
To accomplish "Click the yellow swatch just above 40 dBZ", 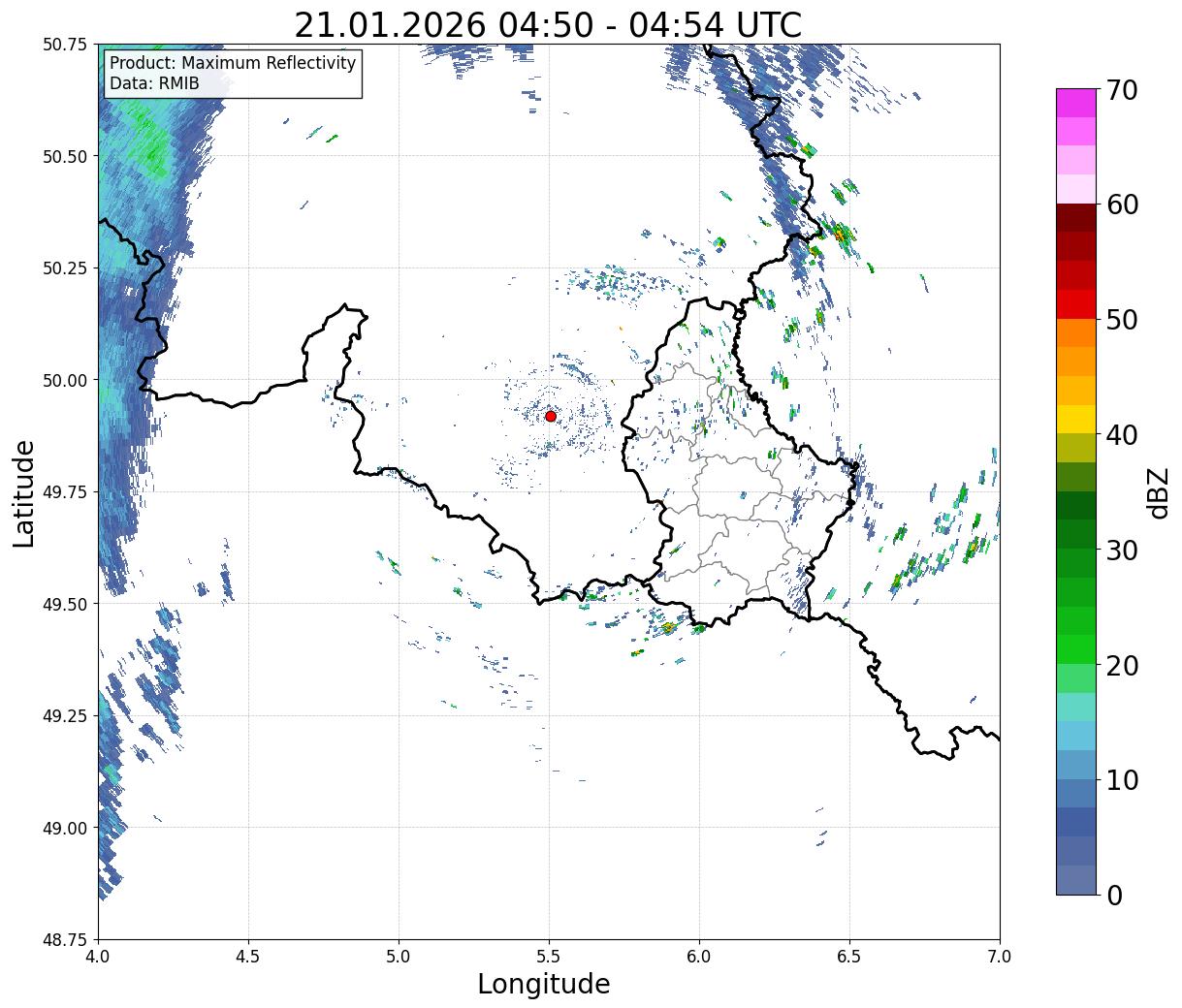I will (1076, 419).
